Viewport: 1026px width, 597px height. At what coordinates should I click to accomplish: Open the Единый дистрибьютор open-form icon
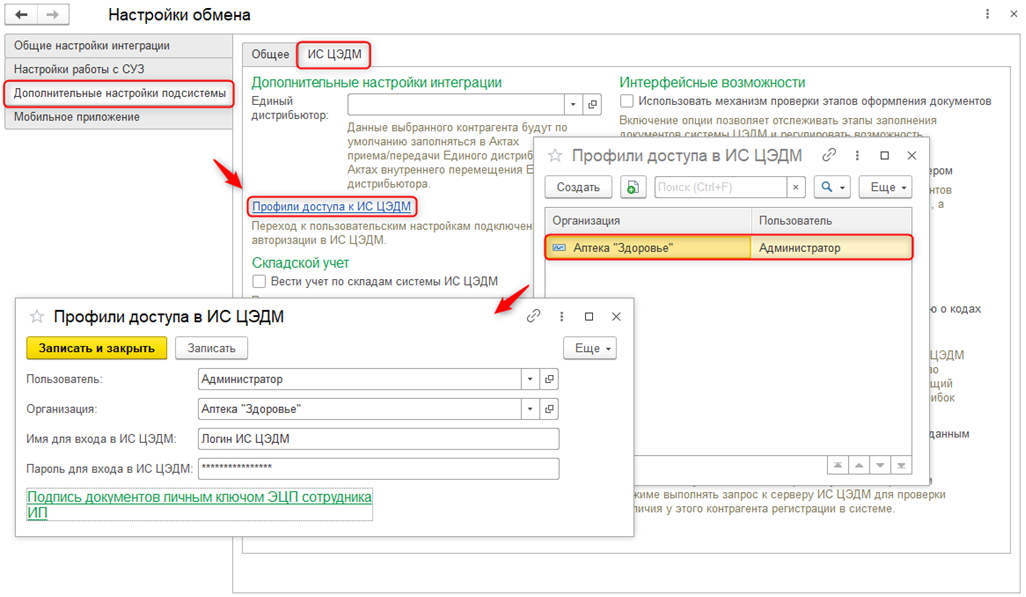[x=592, y=105]
